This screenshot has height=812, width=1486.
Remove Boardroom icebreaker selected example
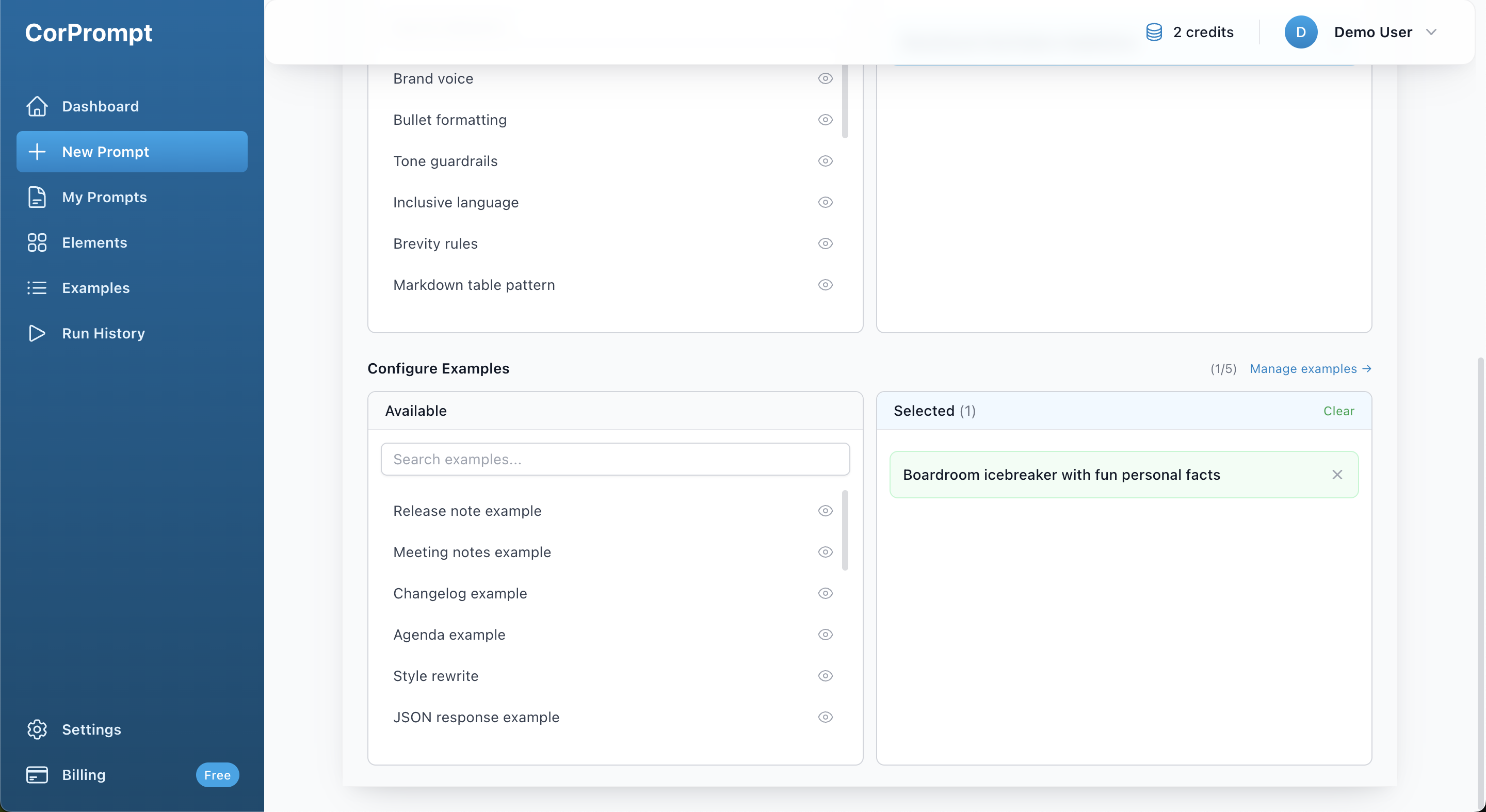click(1336, 475)
